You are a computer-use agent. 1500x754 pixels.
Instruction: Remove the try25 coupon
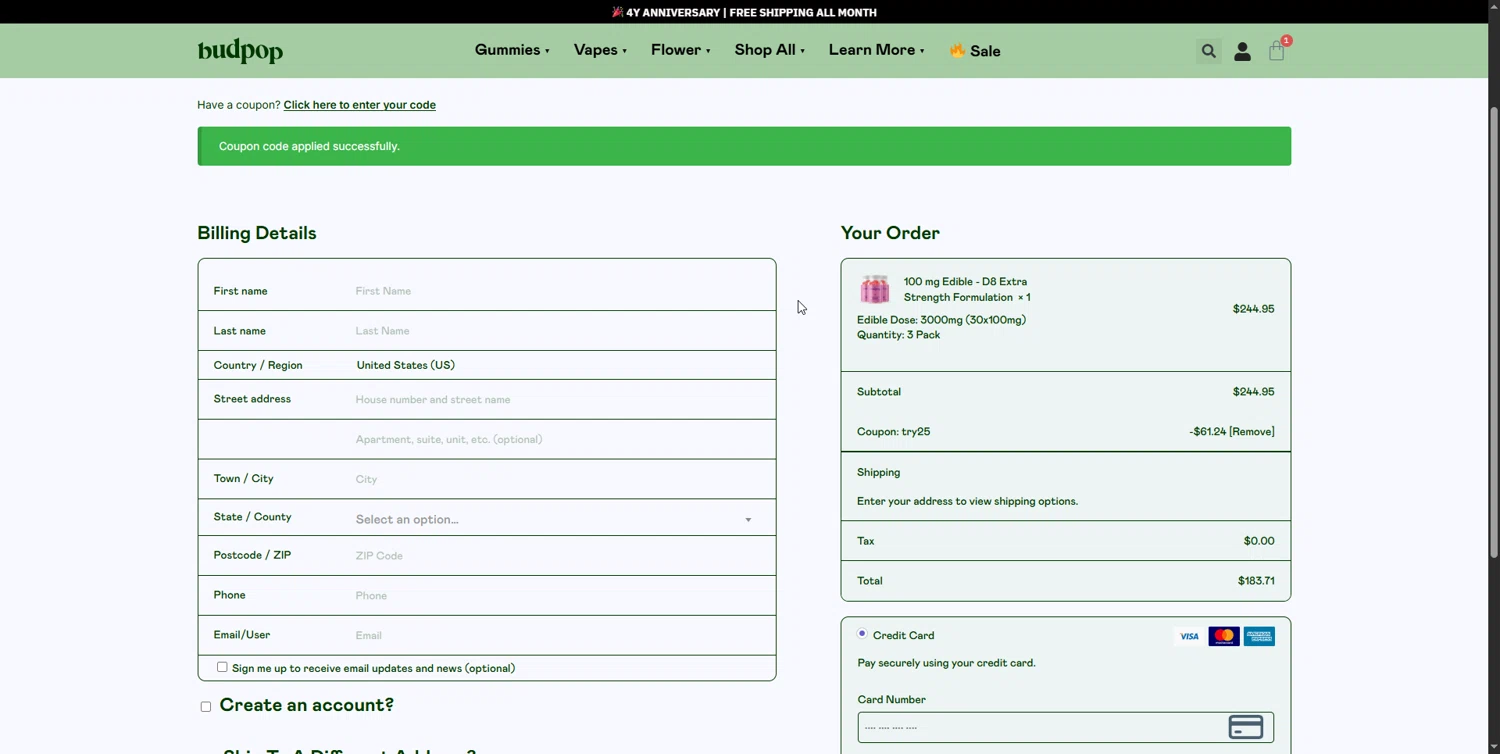1252,432
